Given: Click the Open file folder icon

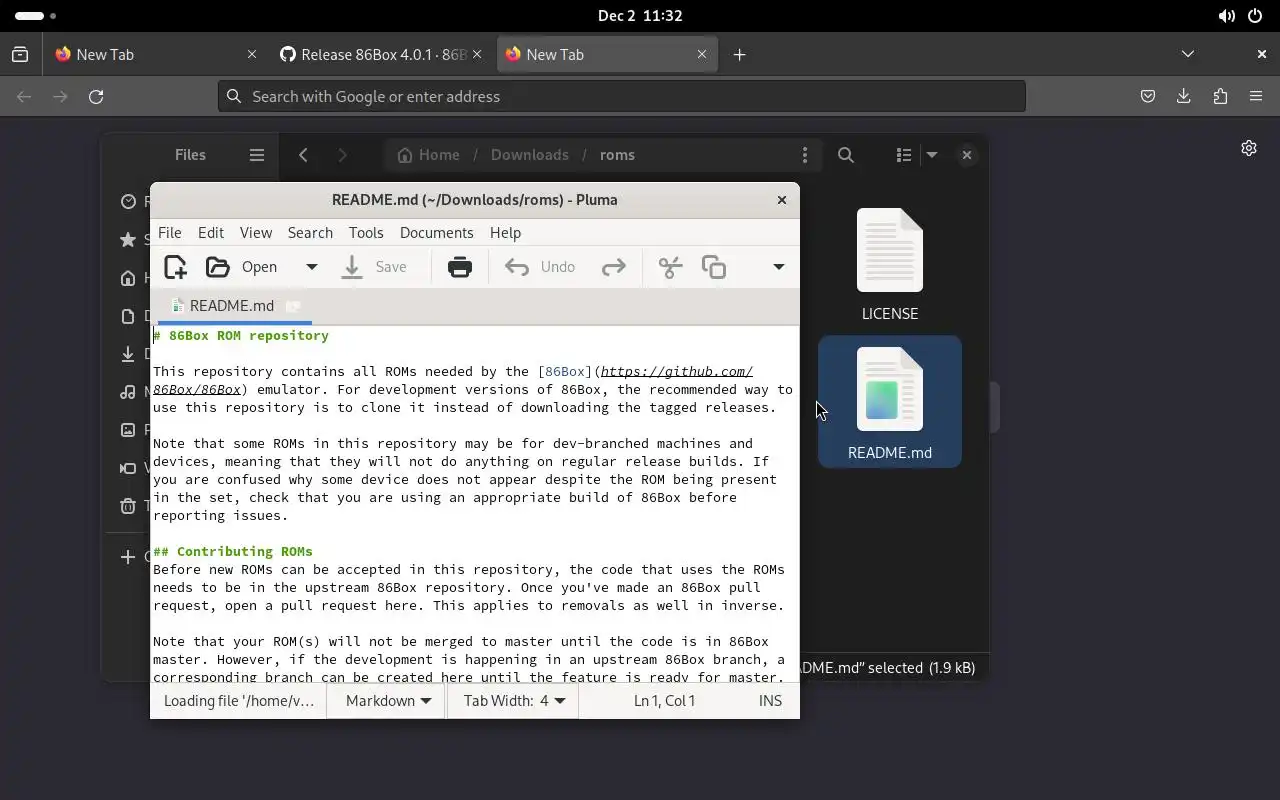Looking at the screenshot, I should [x=217, y=267].
